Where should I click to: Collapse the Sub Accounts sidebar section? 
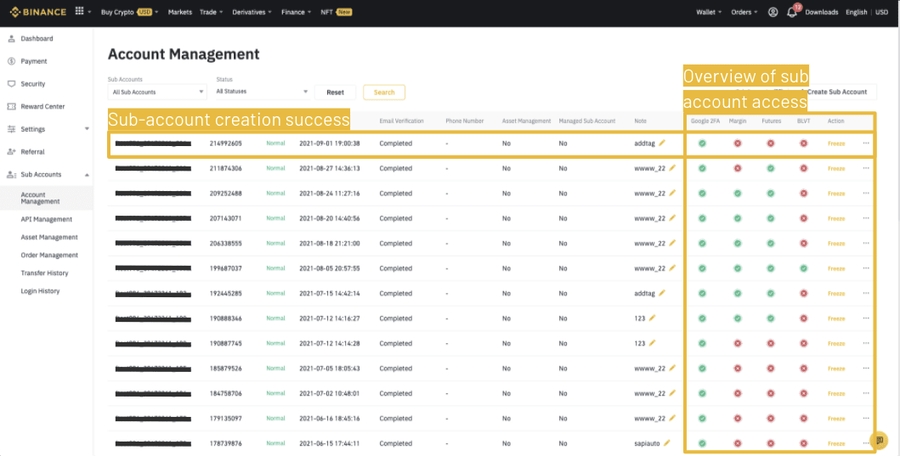pyautogui.click(x=86, y=175)
